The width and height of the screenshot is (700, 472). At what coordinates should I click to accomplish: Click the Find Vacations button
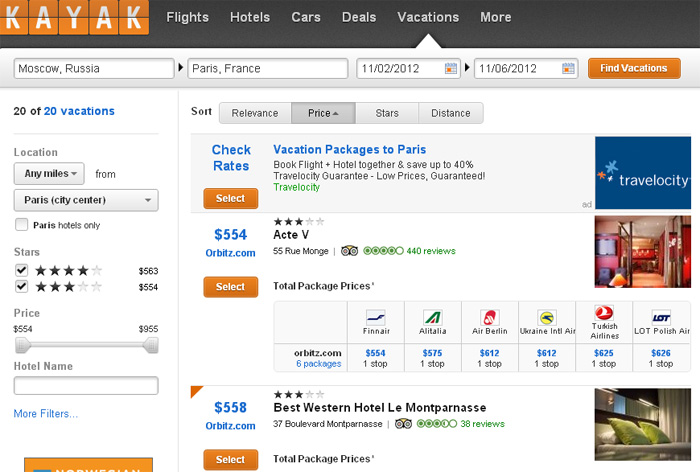[x=634, y=68]
